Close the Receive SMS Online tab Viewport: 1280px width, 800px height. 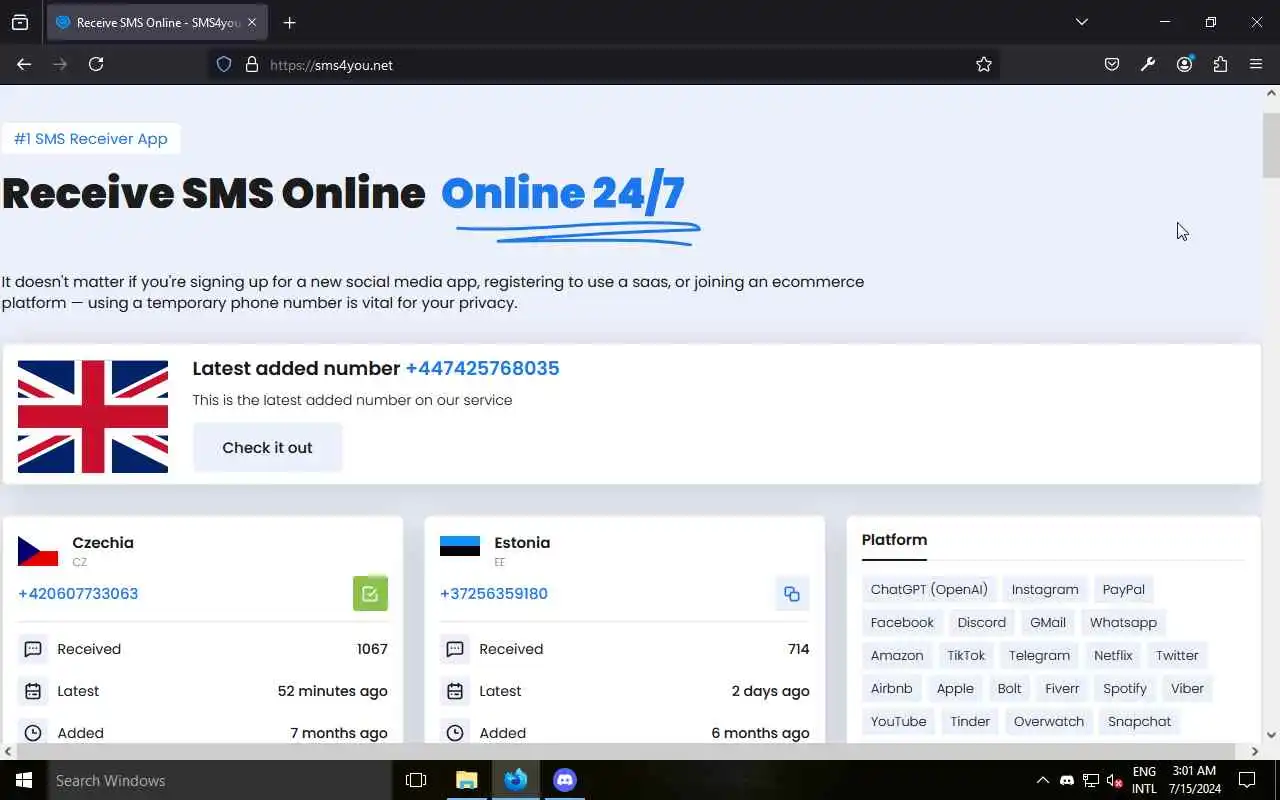pyautogui.click(x=252, y=22)
